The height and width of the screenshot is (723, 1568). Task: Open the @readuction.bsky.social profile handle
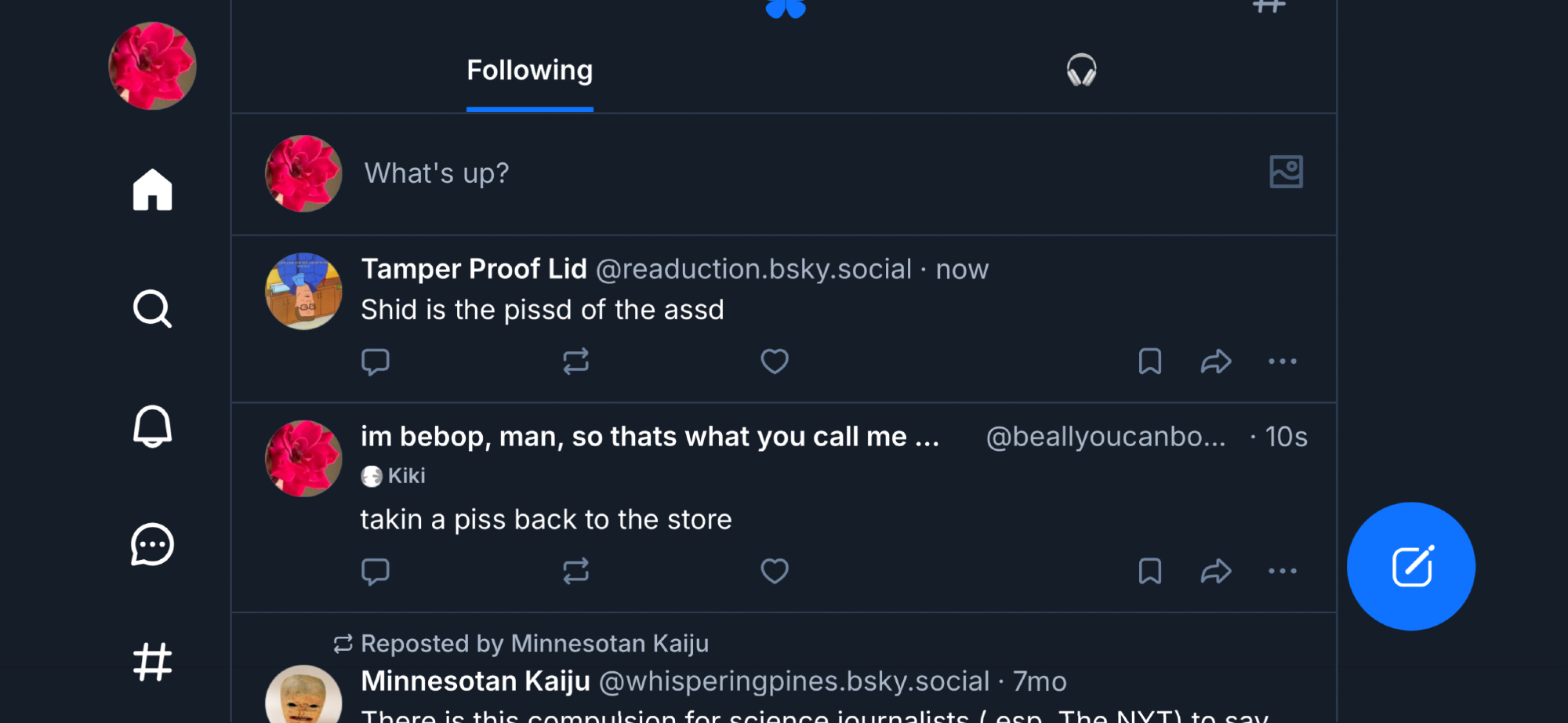753,270
